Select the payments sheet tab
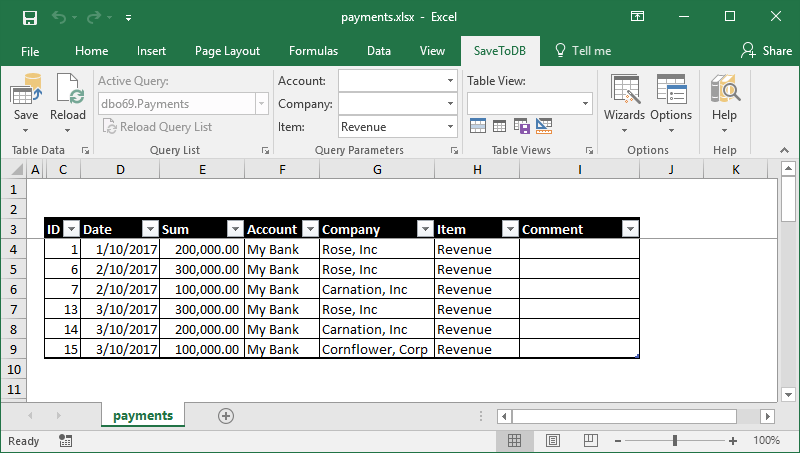 click(x=143, y=416)
